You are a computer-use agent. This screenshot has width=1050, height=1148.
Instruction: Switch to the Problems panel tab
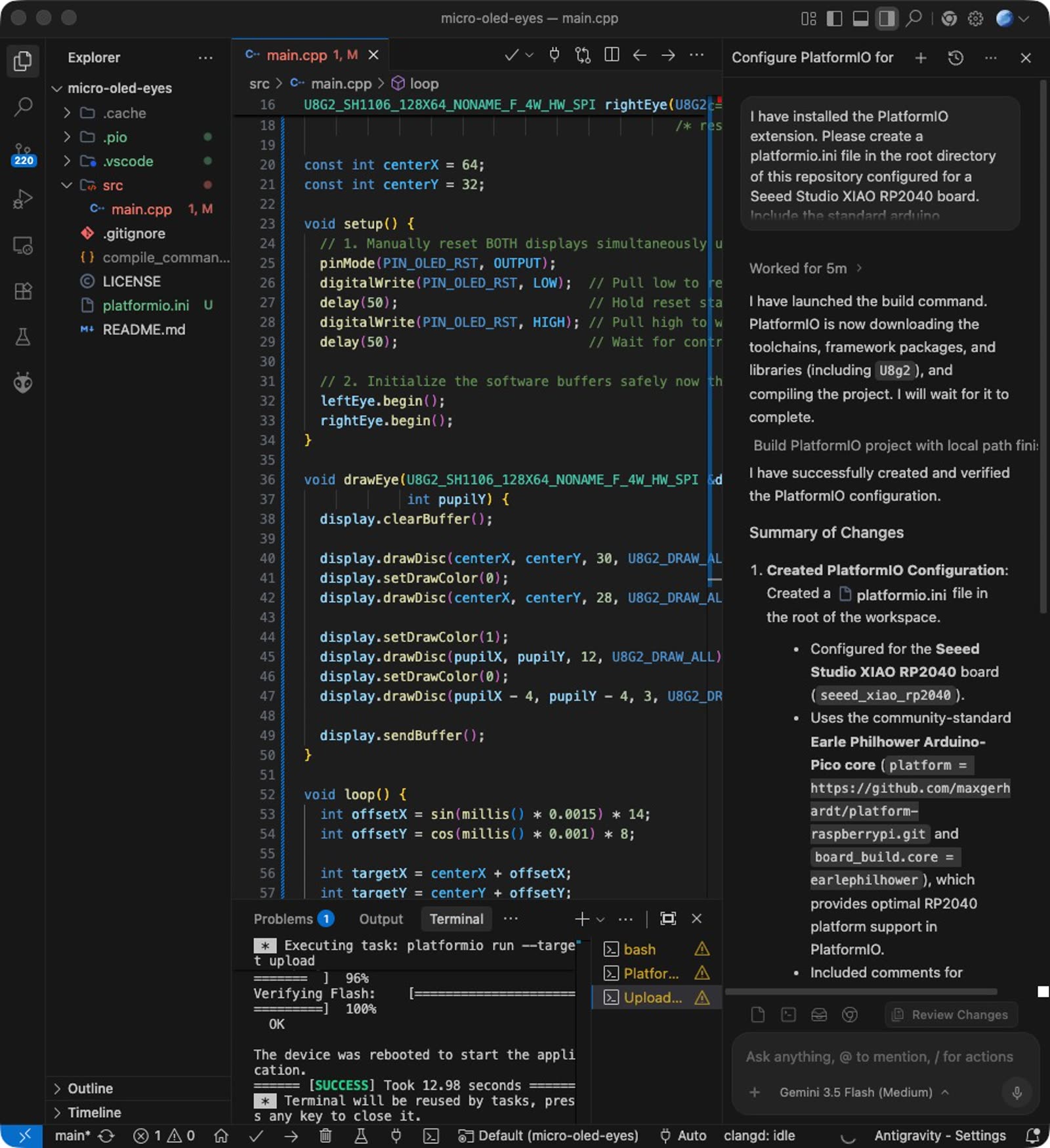tap(293, 919)
